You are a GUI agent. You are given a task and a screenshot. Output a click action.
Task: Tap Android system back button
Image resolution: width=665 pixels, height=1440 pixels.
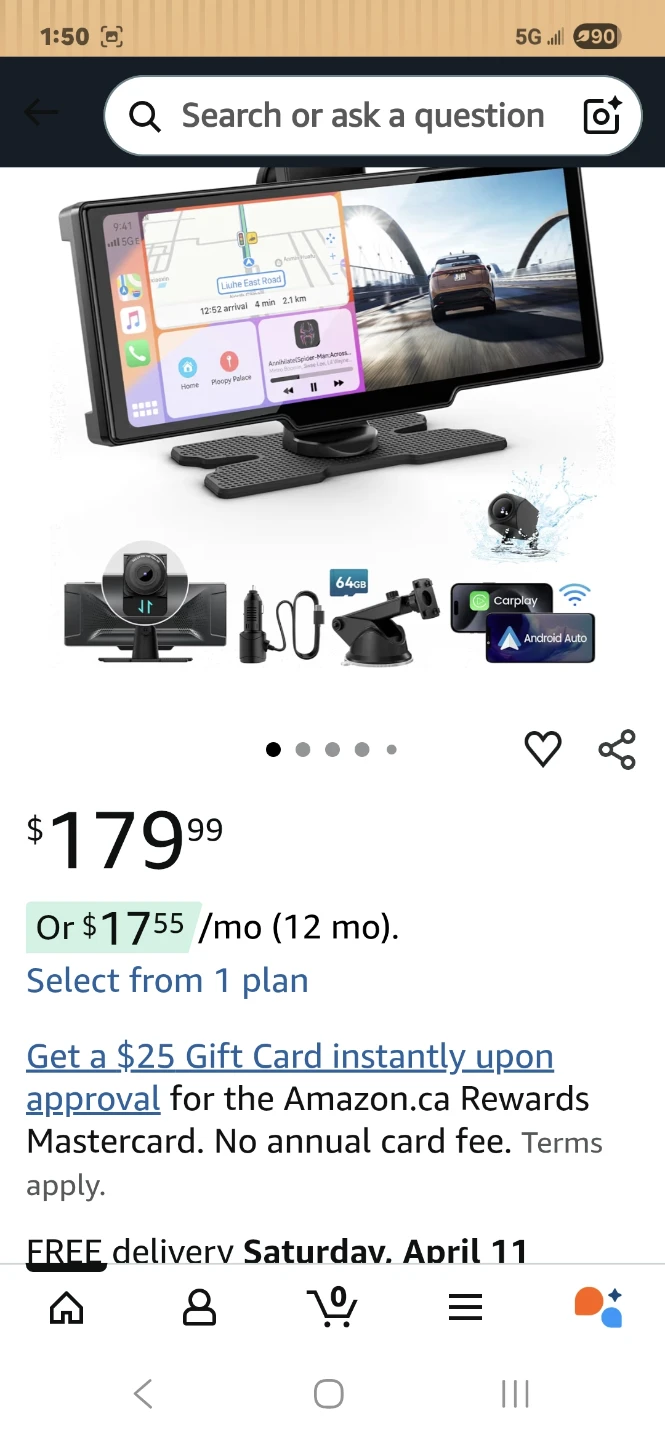[x=143, y=1393]
